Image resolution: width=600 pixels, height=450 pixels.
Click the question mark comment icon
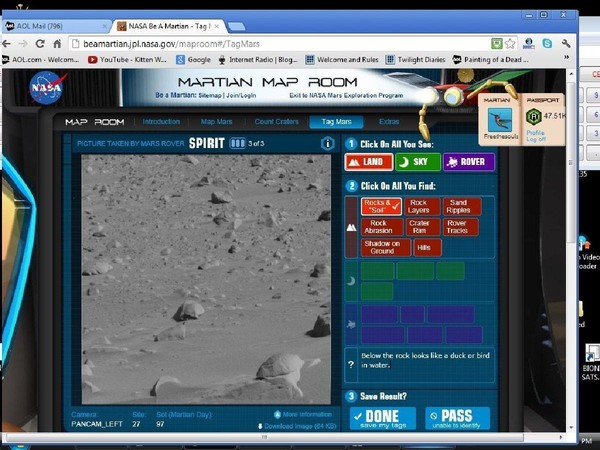(x=351, y=365)
